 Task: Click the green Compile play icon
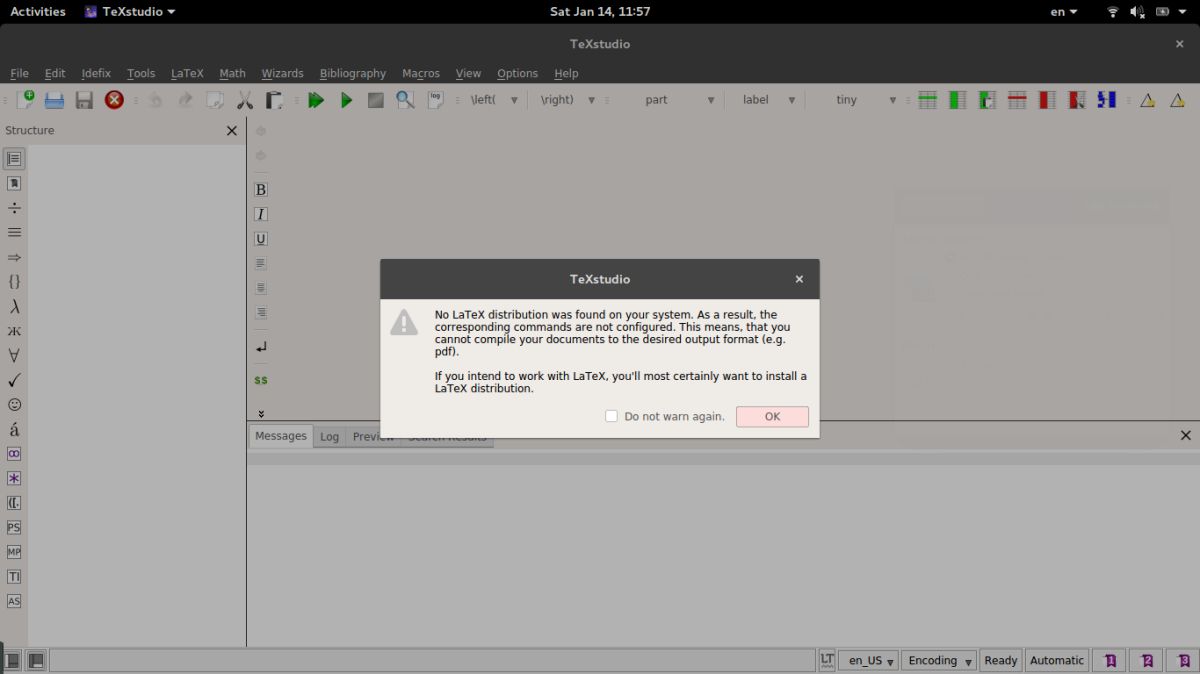(346, 100)
